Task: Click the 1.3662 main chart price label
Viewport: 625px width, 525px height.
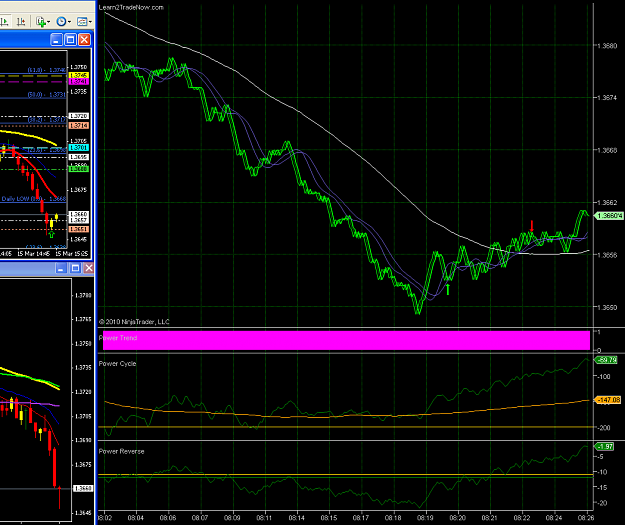Action: tap(607, 203)
